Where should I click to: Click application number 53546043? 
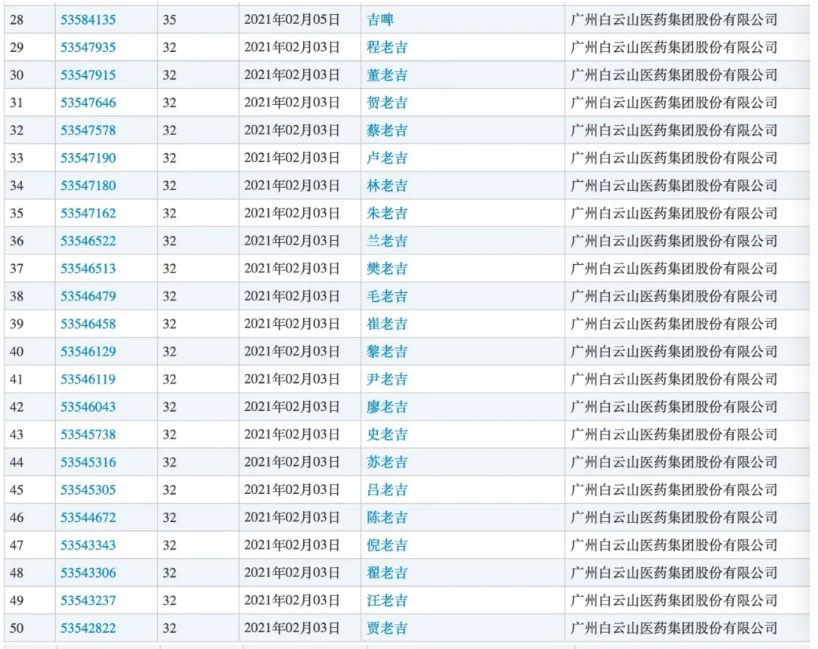point(88,407)
